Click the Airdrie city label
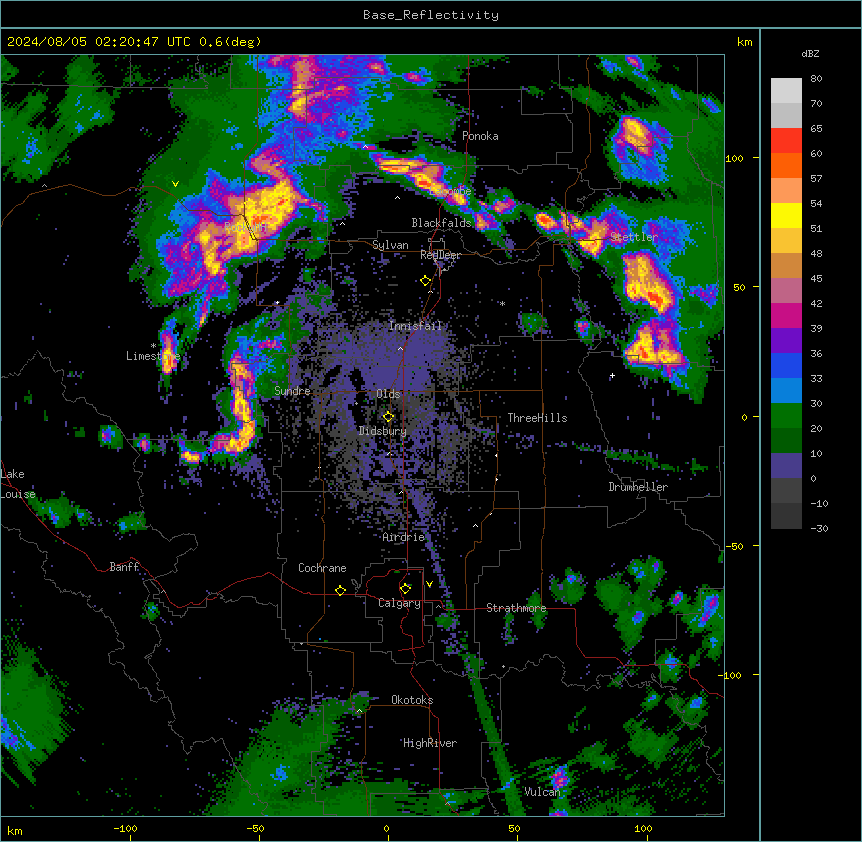Image resolution: width=862 pixels, height=842 pixels. point(403,537)
